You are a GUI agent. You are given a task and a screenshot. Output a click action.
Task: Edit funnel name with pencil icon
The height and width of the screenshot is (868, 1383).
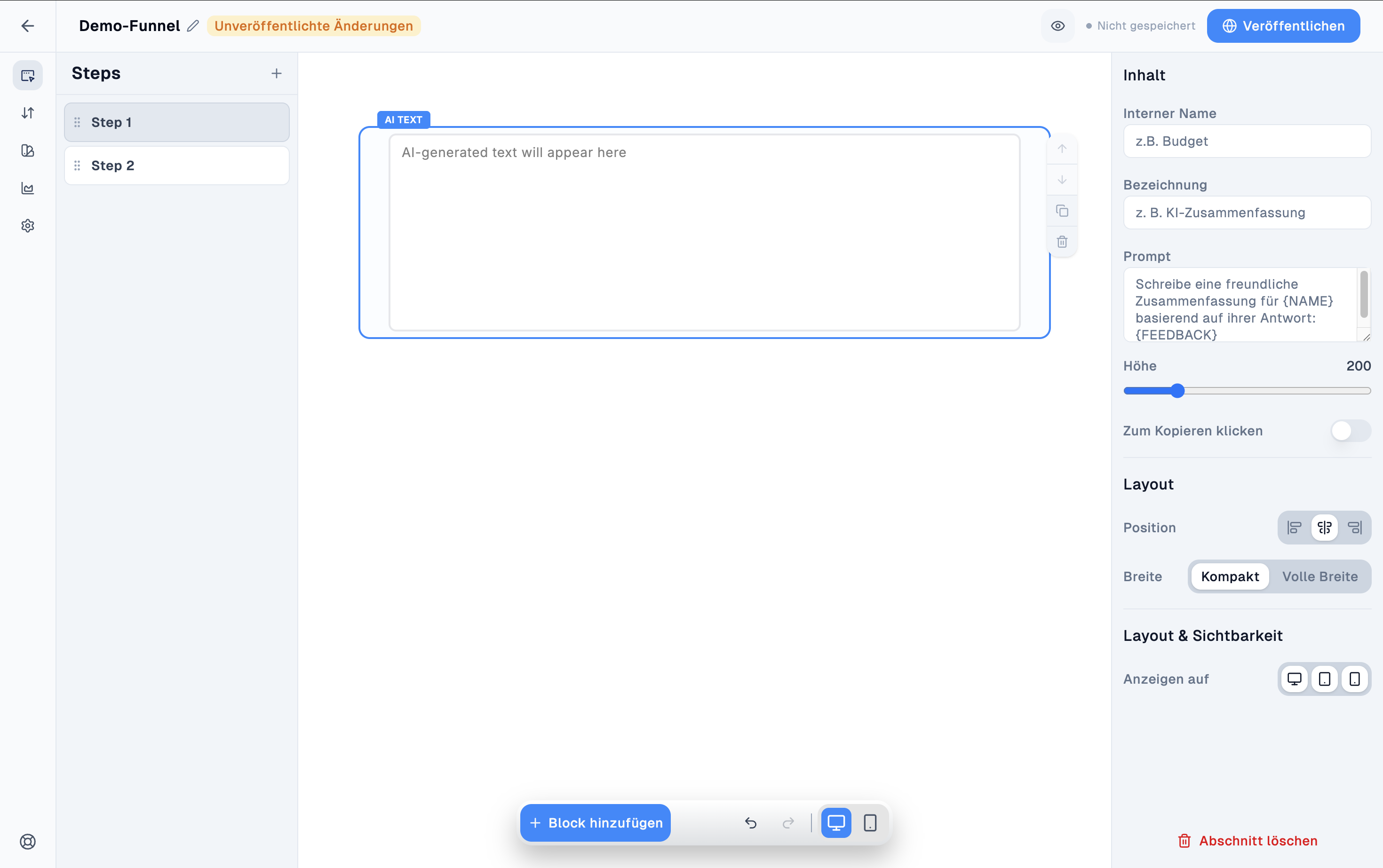point(193,26)
